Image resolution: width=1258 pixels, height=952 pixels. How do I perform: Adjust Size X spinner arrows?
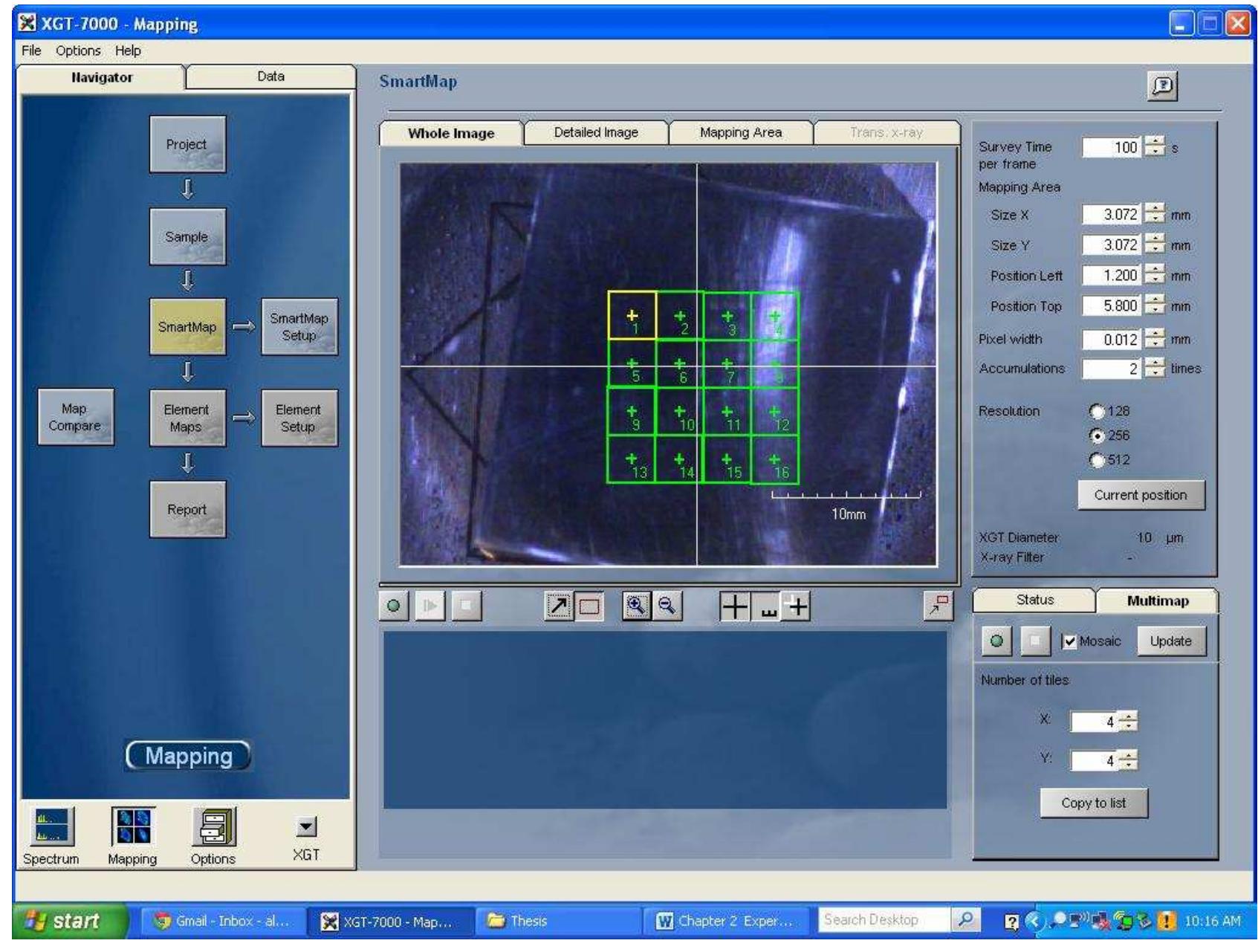[1155, 215]
